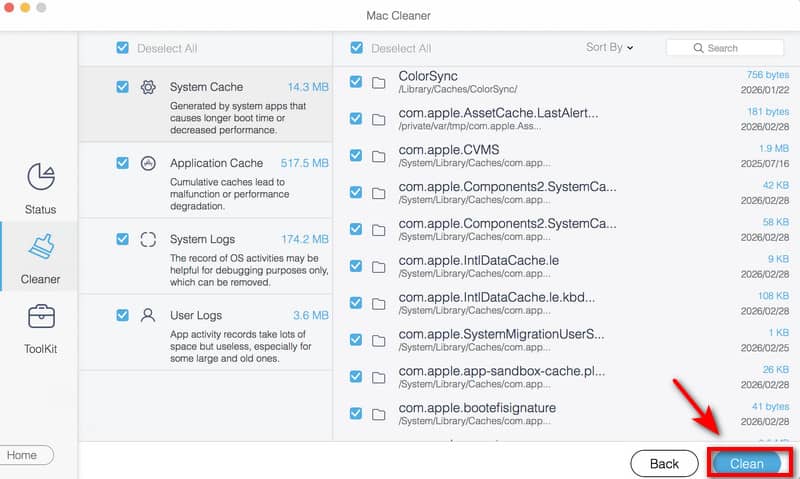Viewport: 800px width, 479px height.
Task: Click the ColorSync folder icon
Action: click(379, 82)
